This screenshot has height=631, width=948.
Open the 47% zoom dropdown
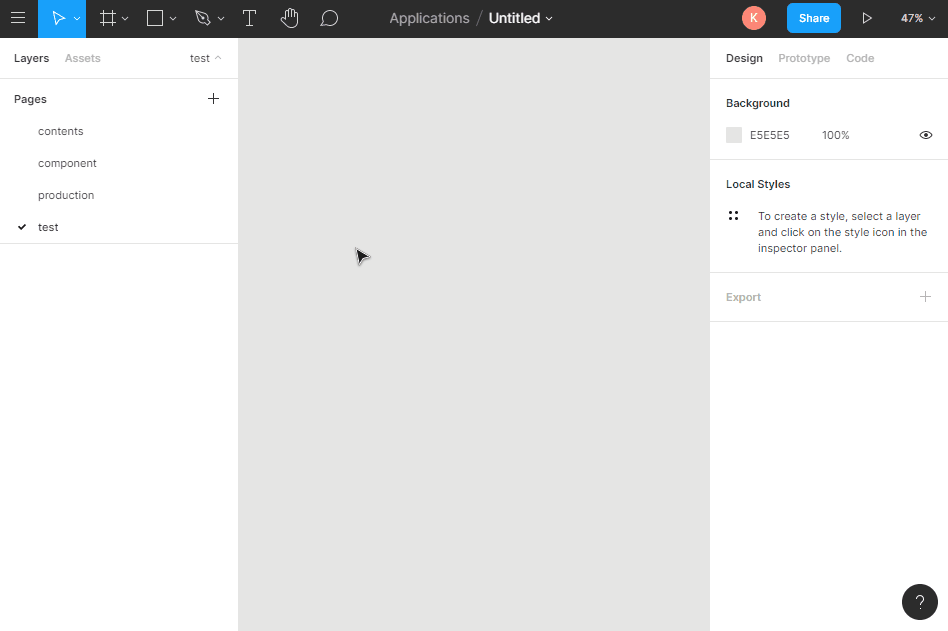tap(918, 18)
